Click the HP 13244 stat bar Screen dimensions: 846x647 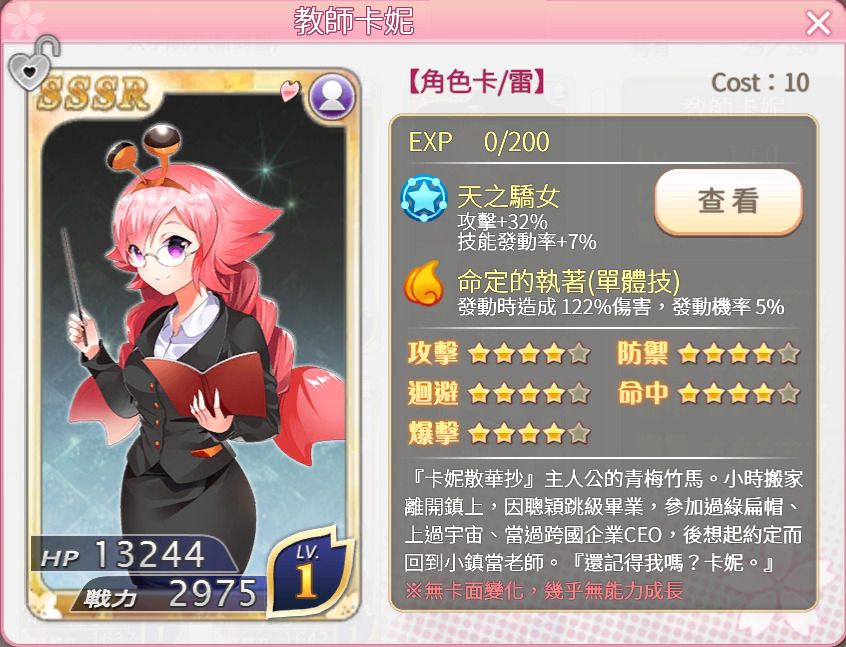pos(135,555)
